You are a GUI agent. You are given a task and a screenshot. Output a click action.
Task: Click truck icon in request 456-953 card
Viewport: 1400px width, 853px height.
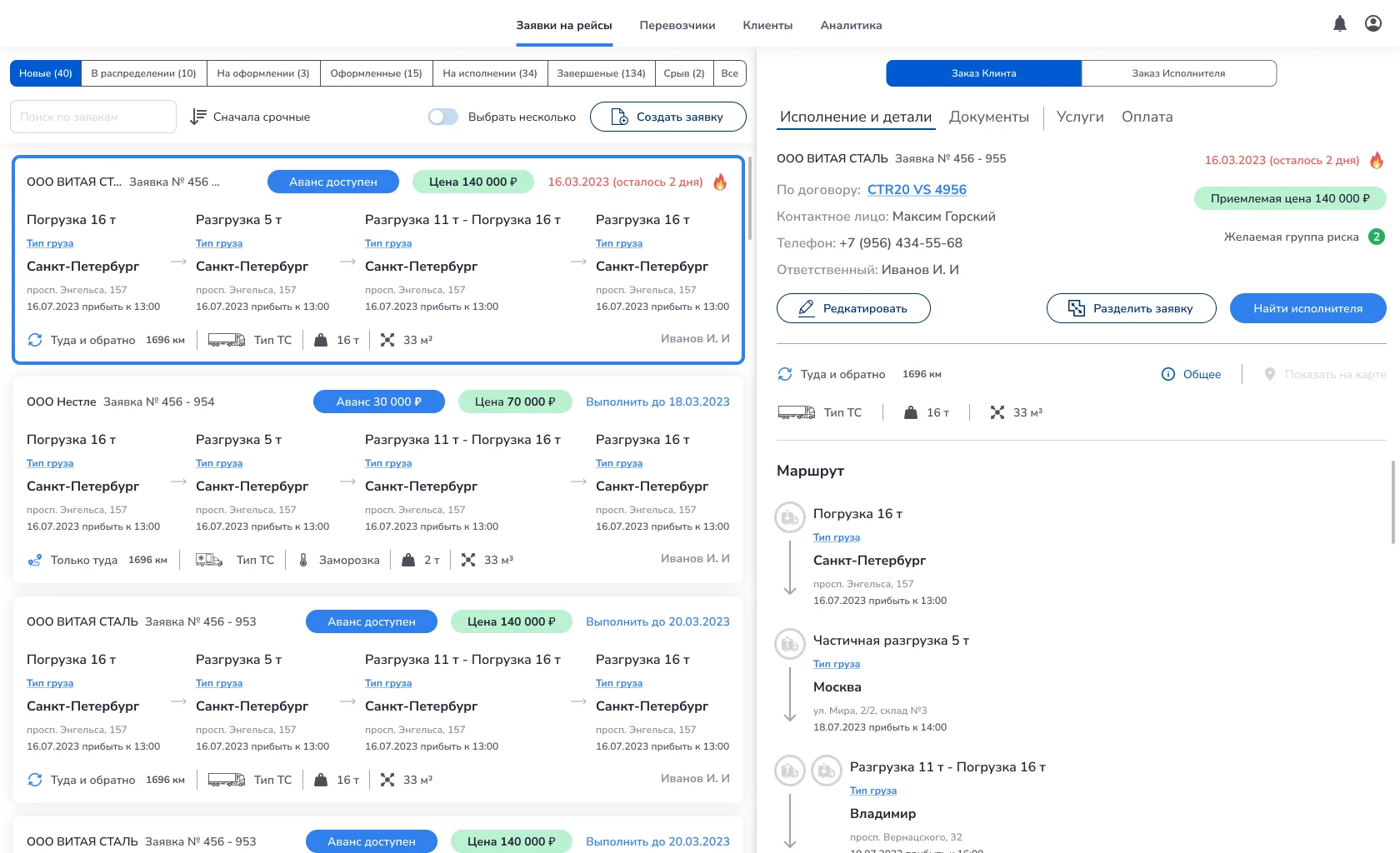pyautogui.click(x=226, y=780)
